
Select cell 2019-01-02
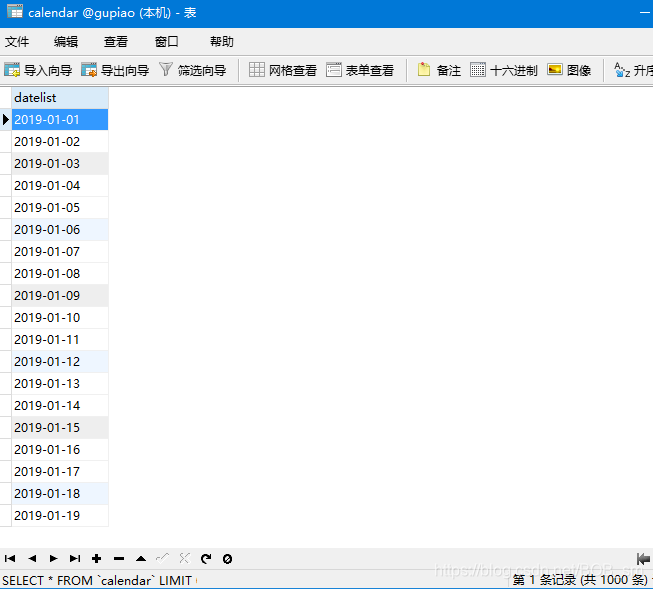pos(60,142)
